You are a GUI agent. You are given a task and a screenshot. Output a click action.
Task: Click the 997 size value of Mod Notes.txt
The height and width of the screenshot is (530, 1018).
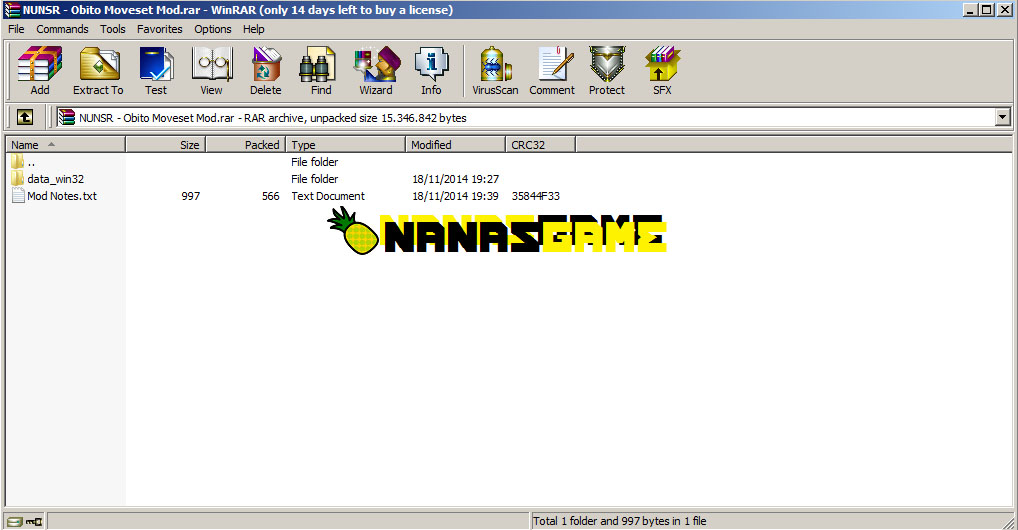[x=191, y=196]
